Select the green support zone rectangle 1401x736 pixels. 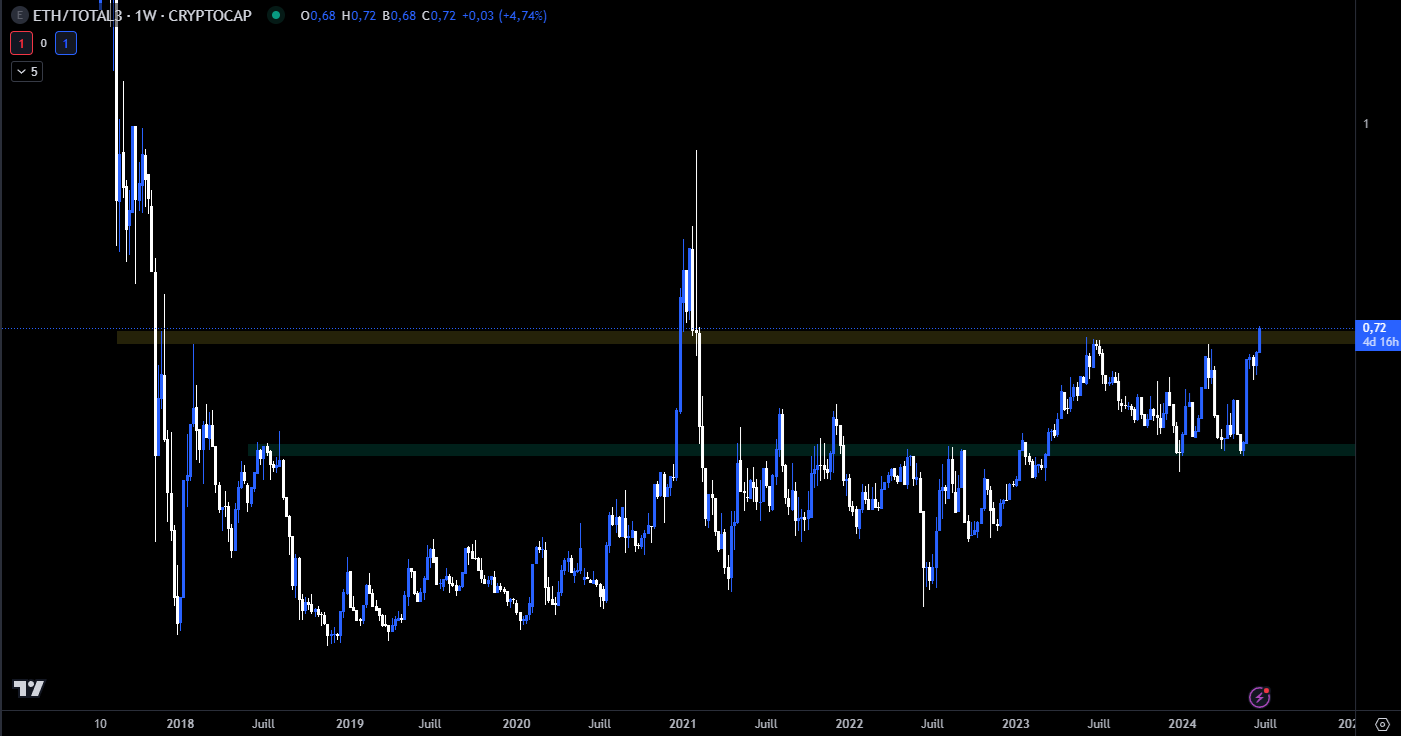pyautogui.click(x=801, y=450)
